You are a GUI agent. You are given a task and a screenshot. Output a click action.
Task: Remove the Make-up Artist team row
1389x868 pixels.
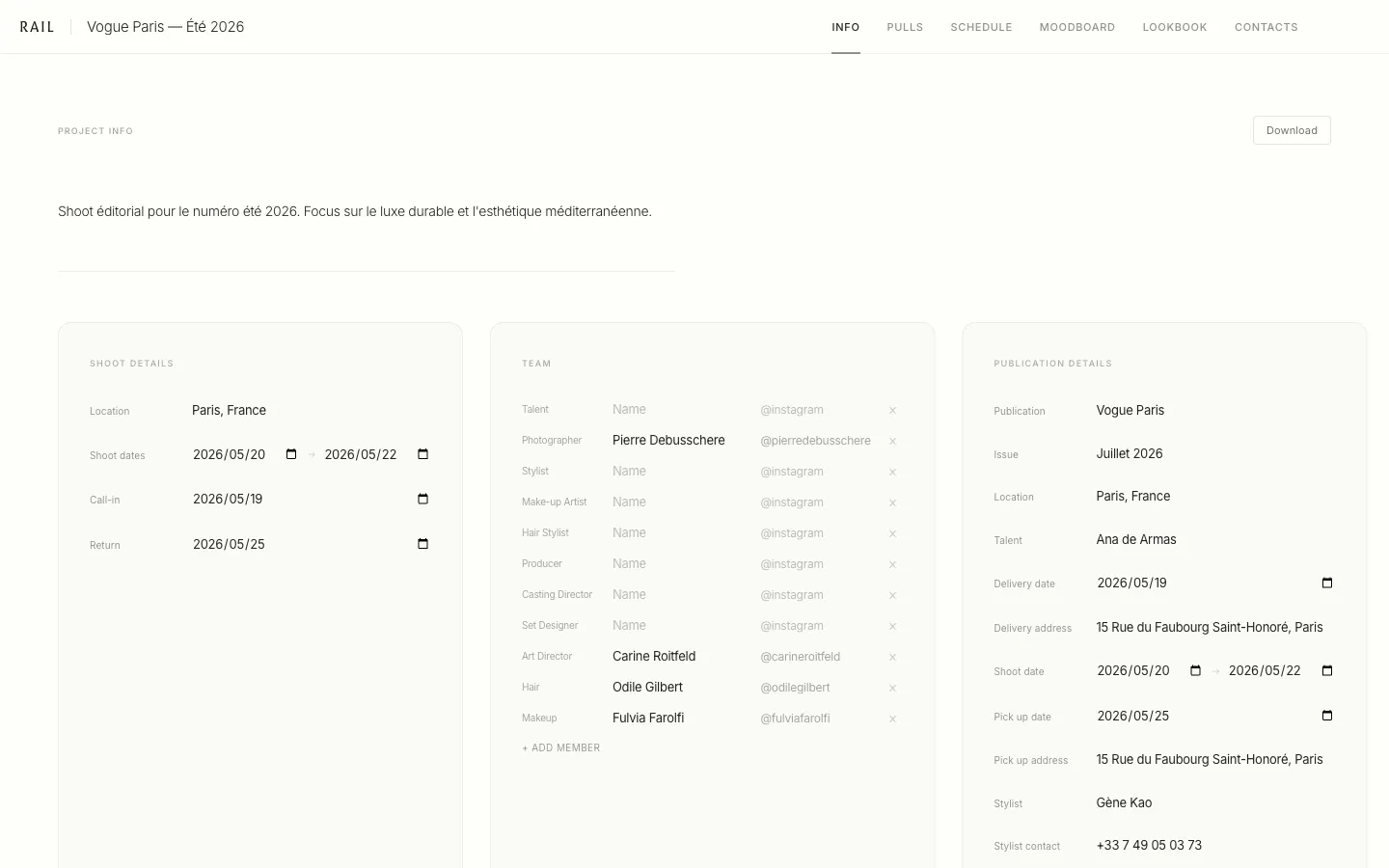892,502
